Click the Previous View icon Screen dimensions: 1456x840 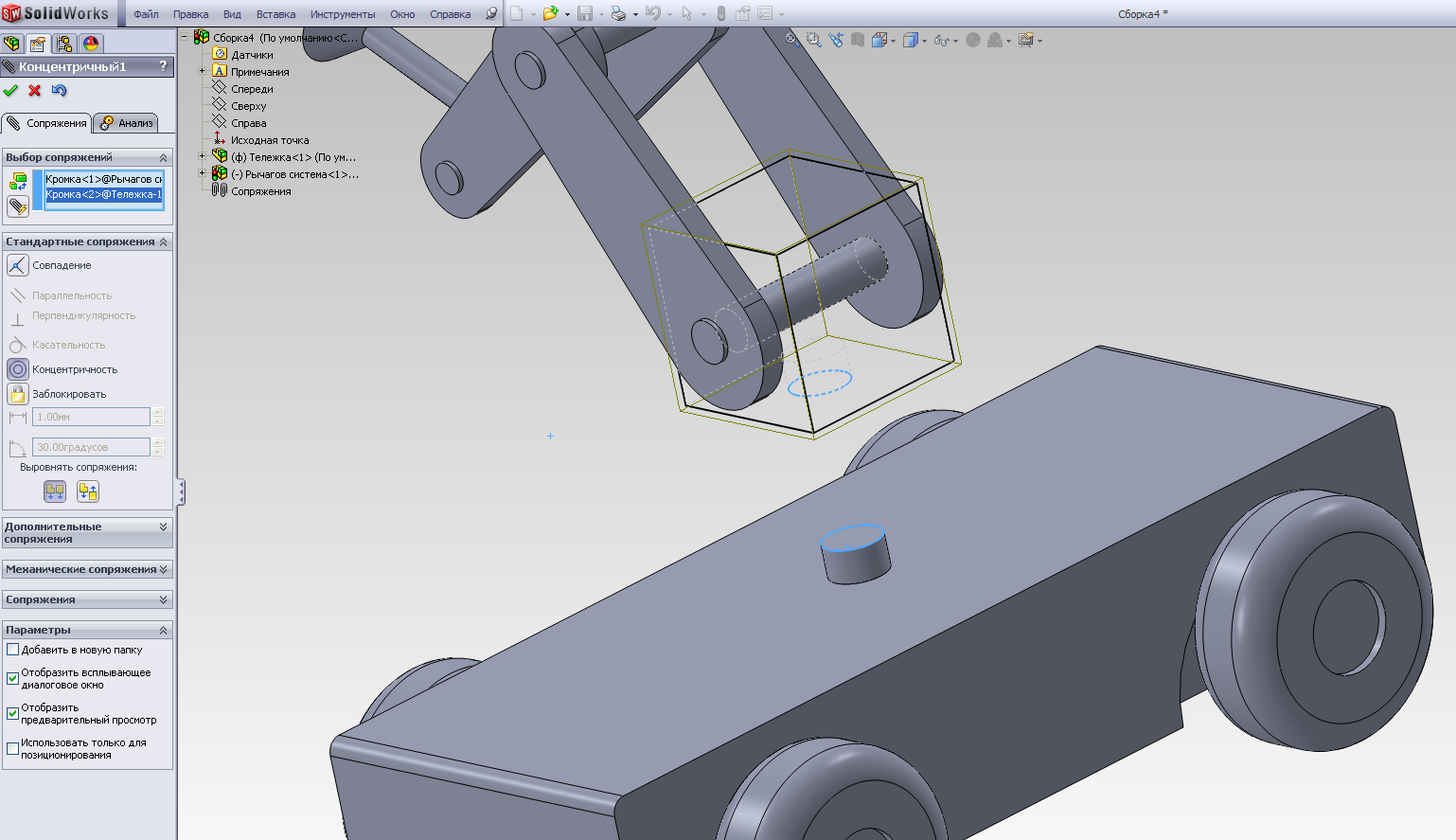pos(836,40)
